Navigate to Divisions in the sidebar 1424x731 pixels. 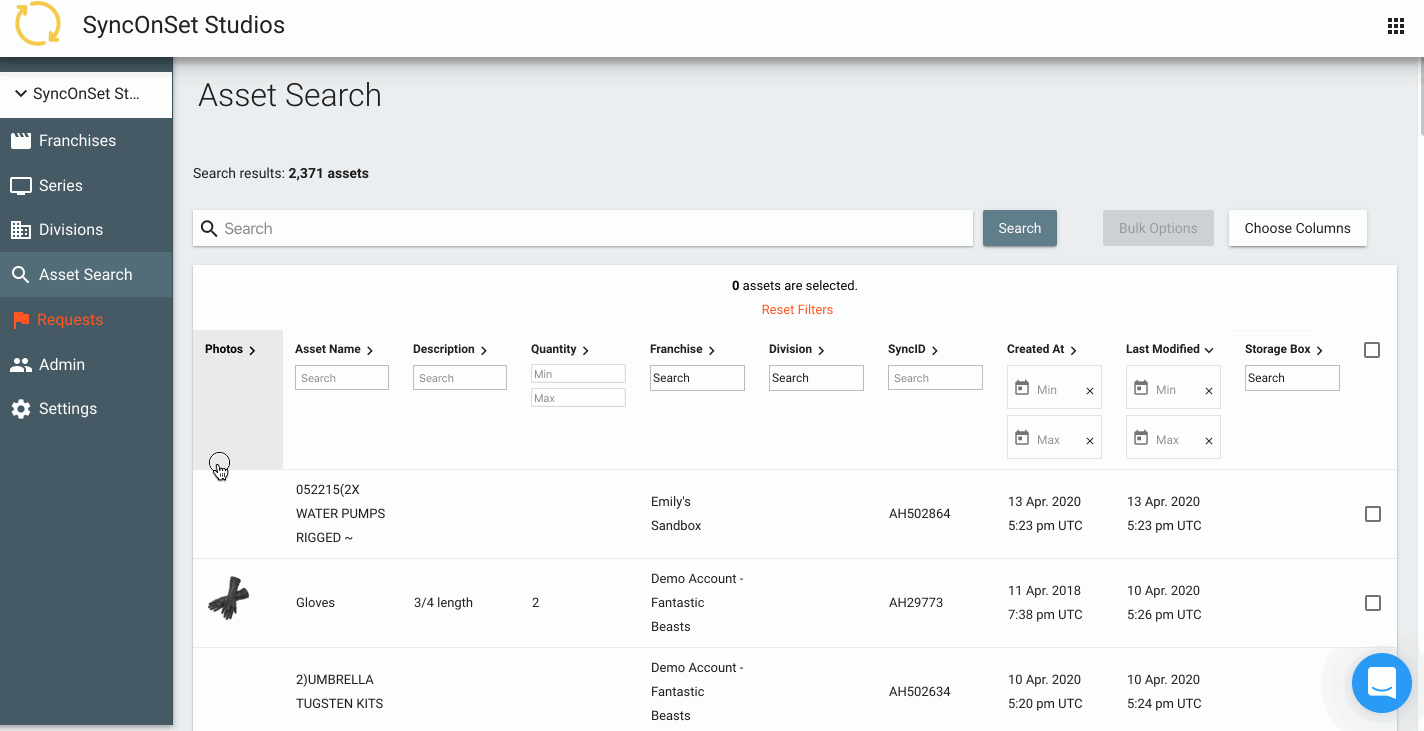tap(71, 229)
